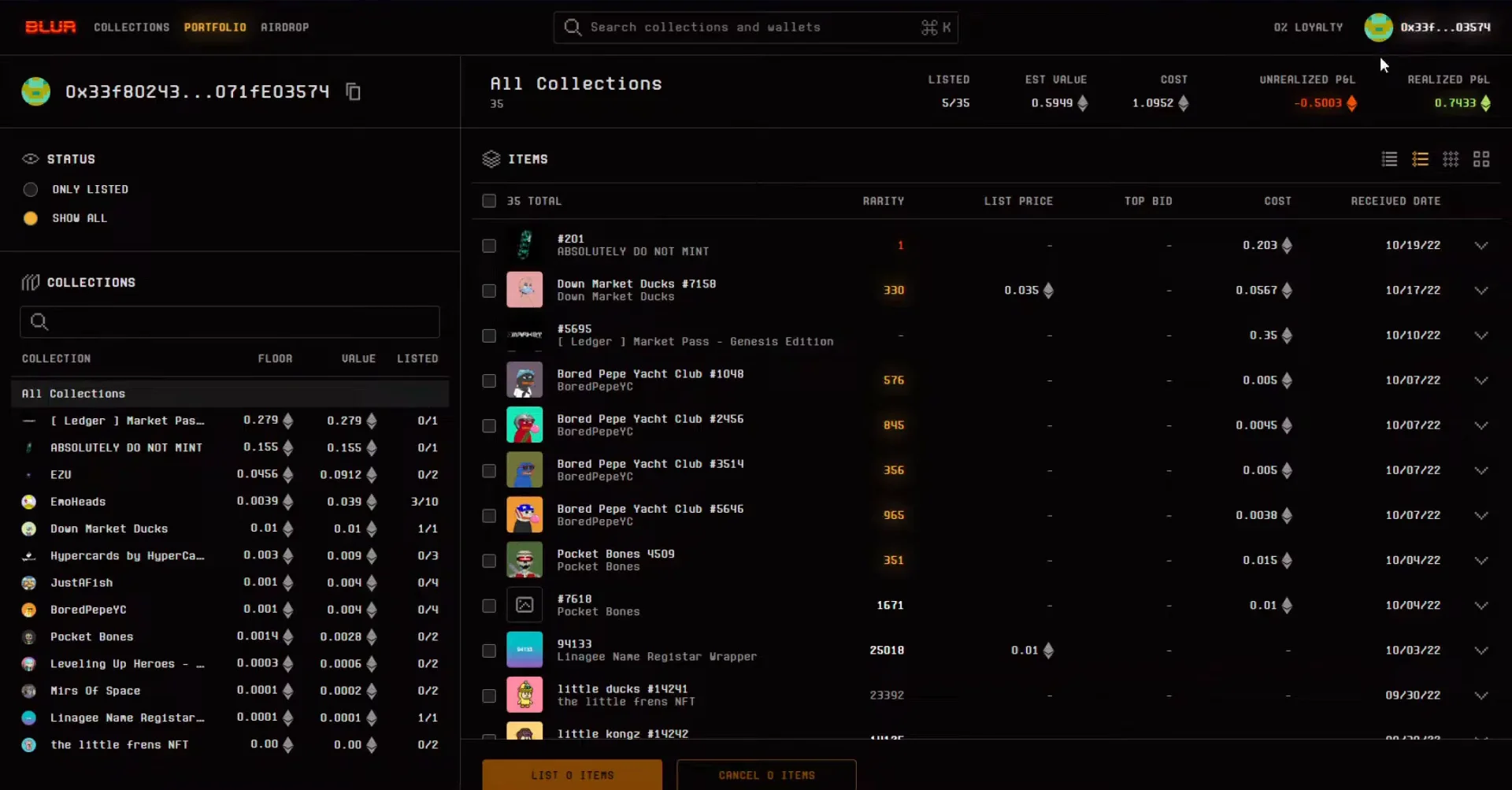Open the Airdrop nav tab
Screen dimensions: 1512x790
284,28
